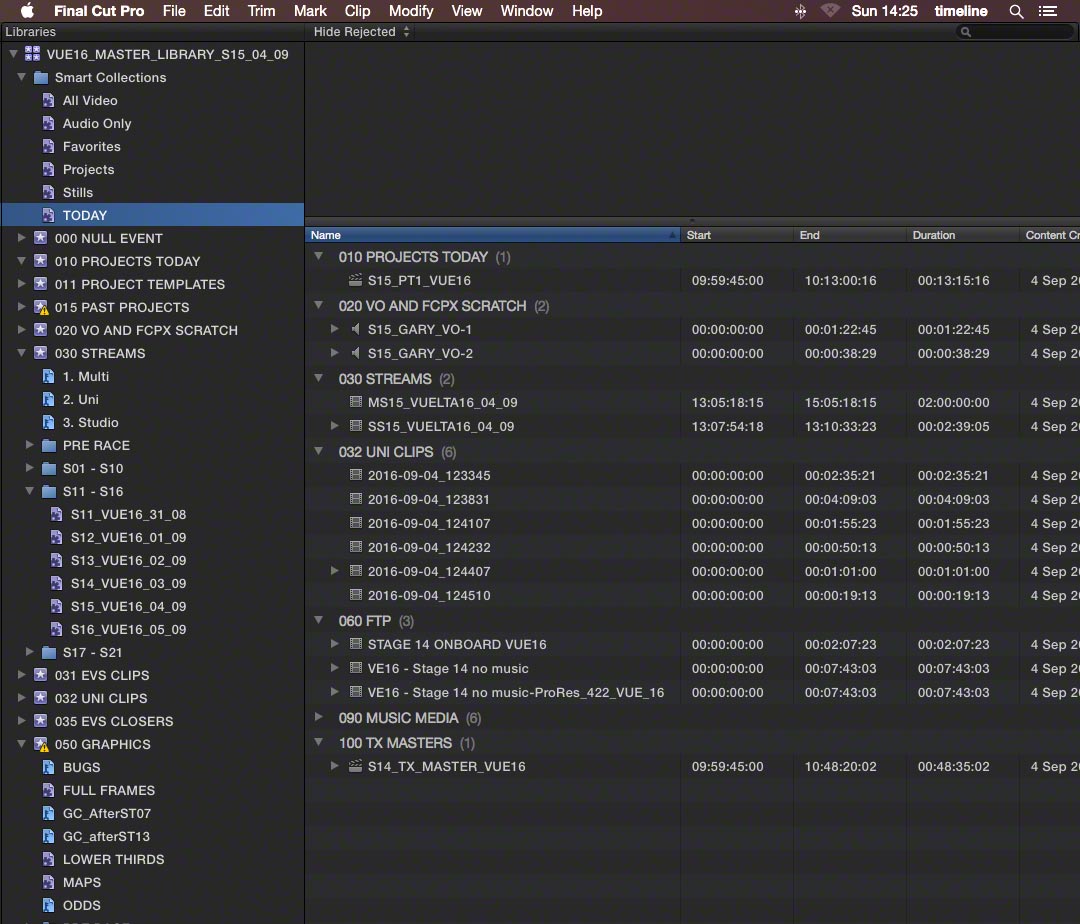This screenshot has height=924, width=1080.
Task: Open the Mark menu
Action: (310, 11)
